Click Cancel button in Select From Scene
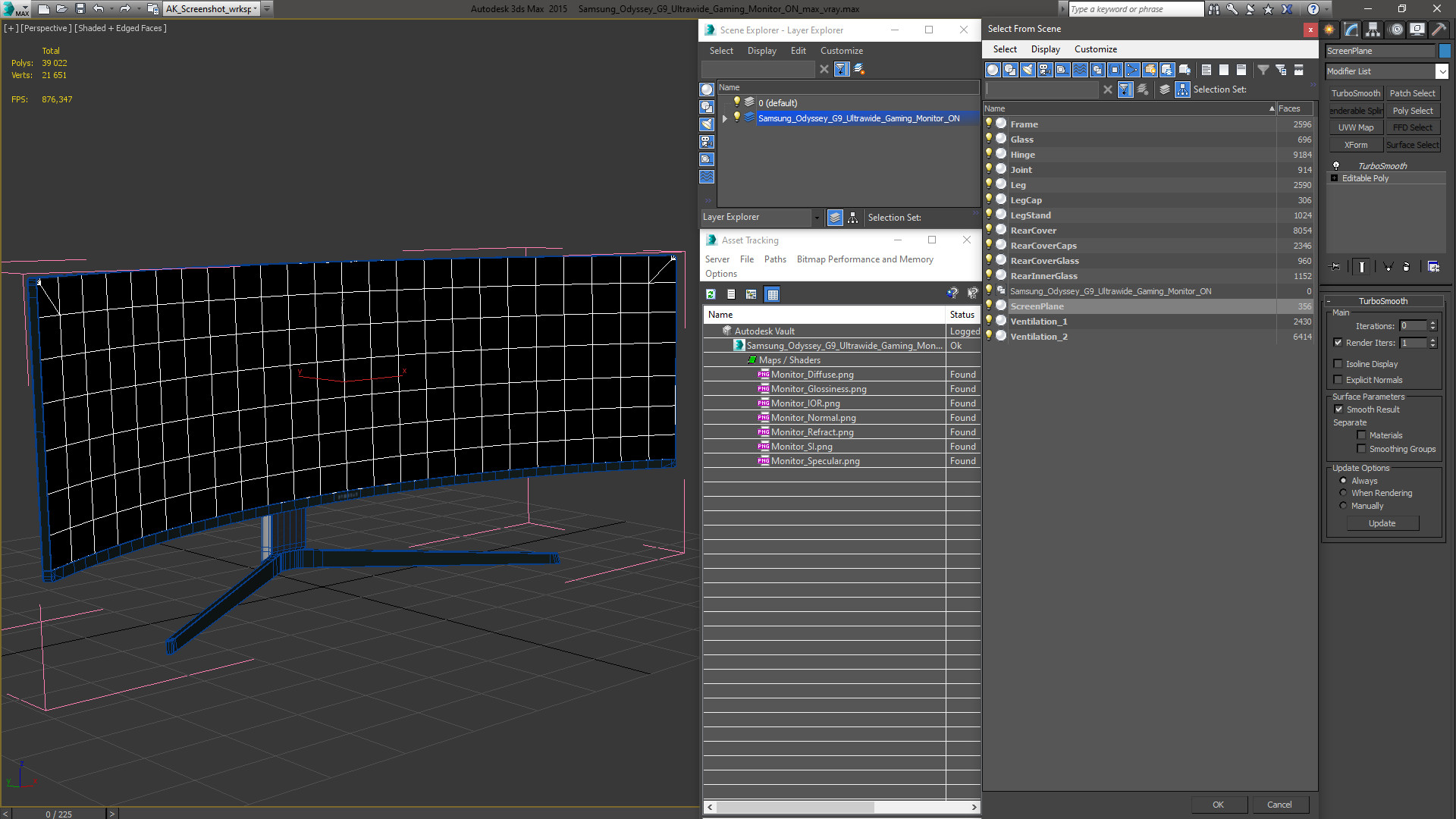Screen dimensions: 1456x819 click(1279, 805)
